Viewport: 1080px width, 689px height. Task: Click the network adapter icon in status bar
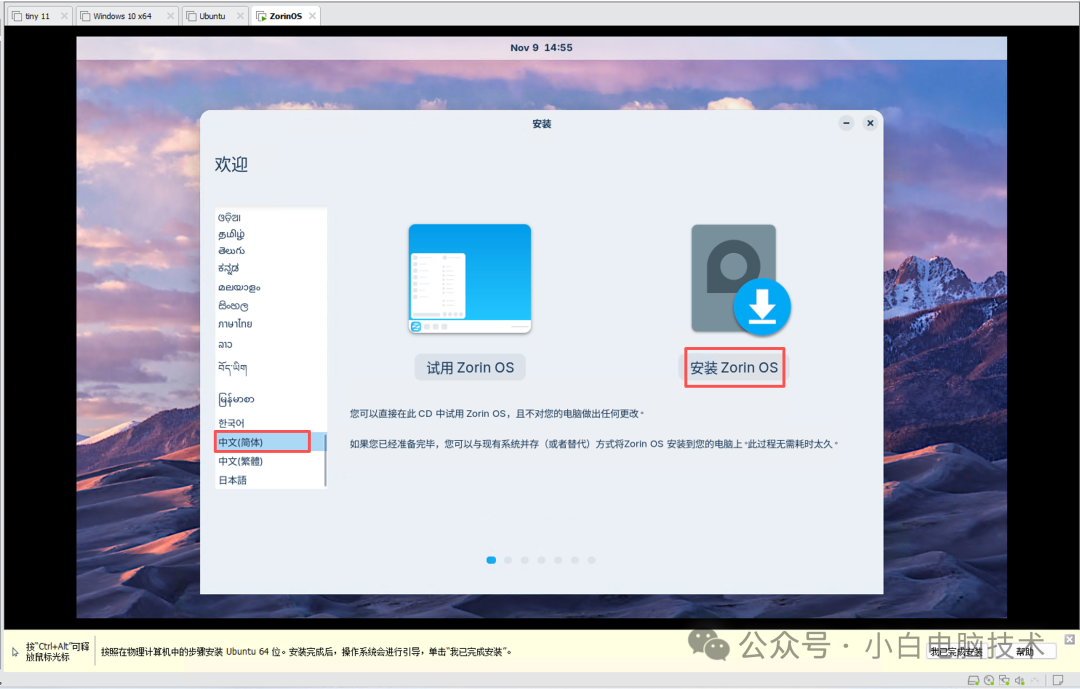coord(1004,680)
